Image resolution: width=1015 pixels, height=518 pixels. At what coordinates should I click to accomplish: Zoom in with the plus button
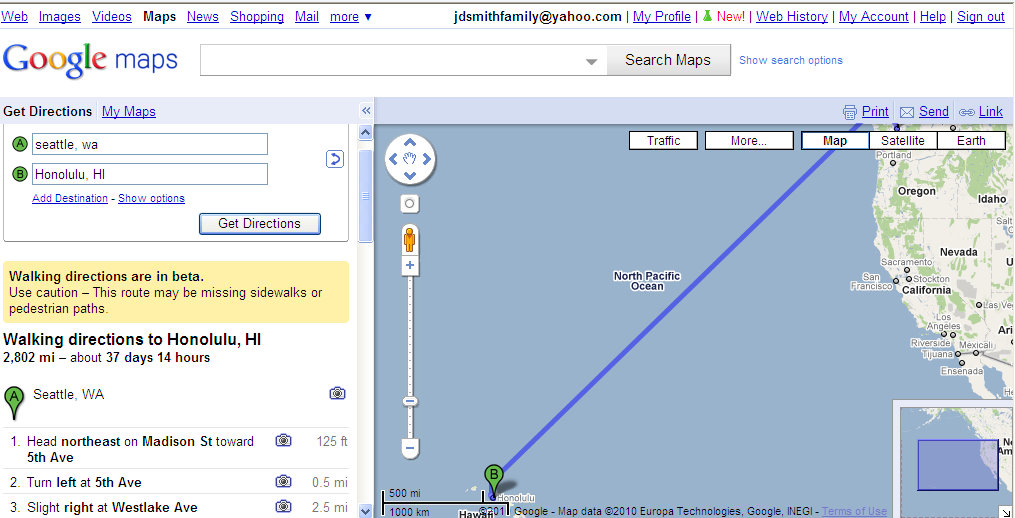tap(410, 265)
